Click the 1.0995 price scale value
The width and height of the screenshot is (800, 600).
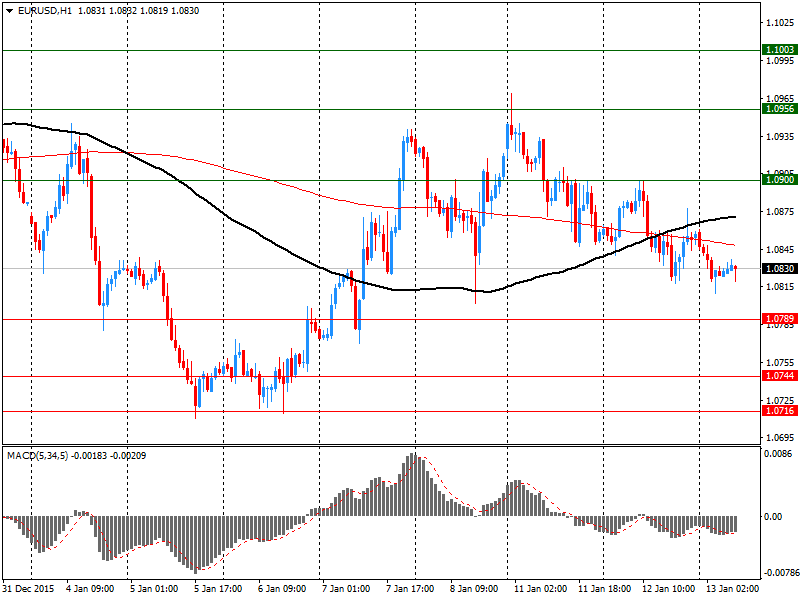(x=781, y=61)
